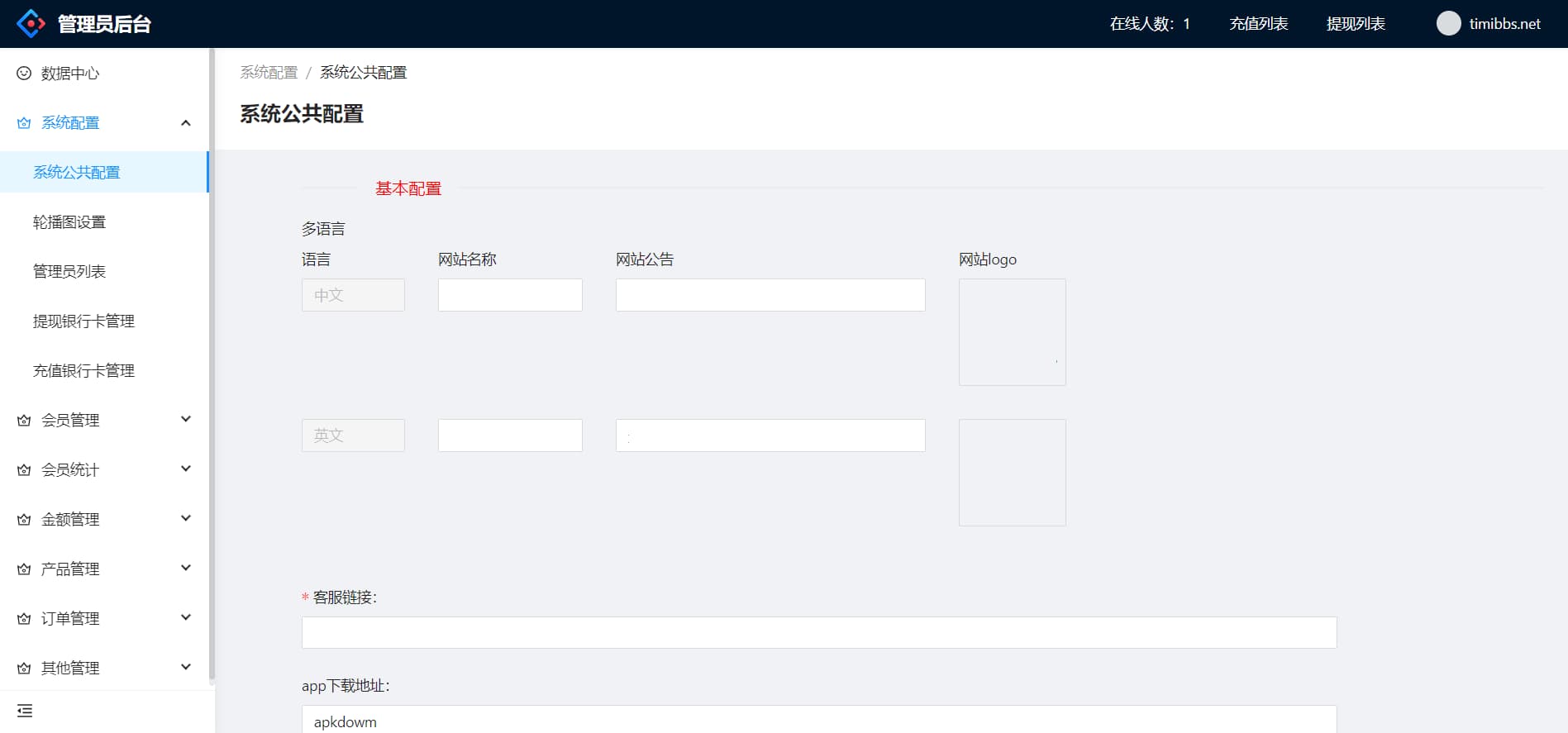The height and width of the screenshot is (733, 1568).
Task: Collapse the 系统配置 menu section
Action: (x=186, y=123)
